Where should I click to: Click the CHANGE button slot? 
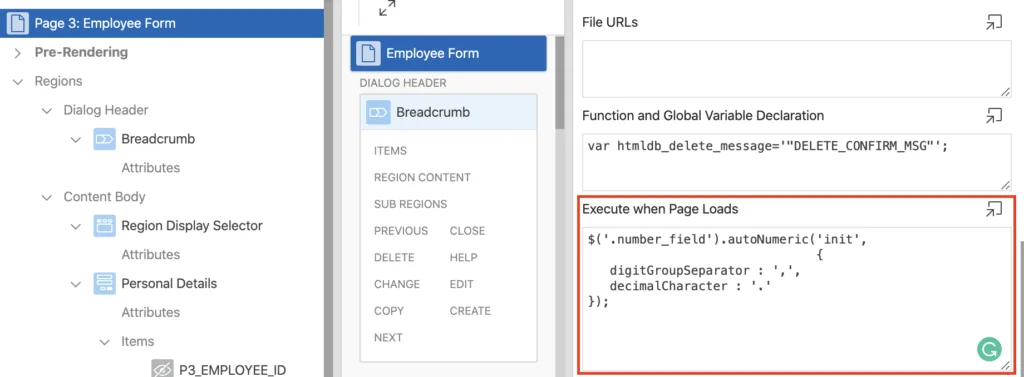(x=397, y=284)
